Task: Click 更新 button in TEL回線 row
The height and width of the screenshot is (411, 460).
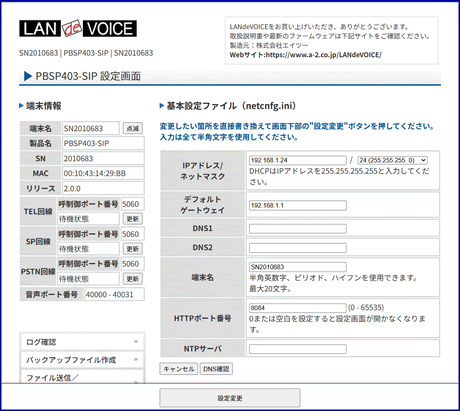Action: point(133,219)
